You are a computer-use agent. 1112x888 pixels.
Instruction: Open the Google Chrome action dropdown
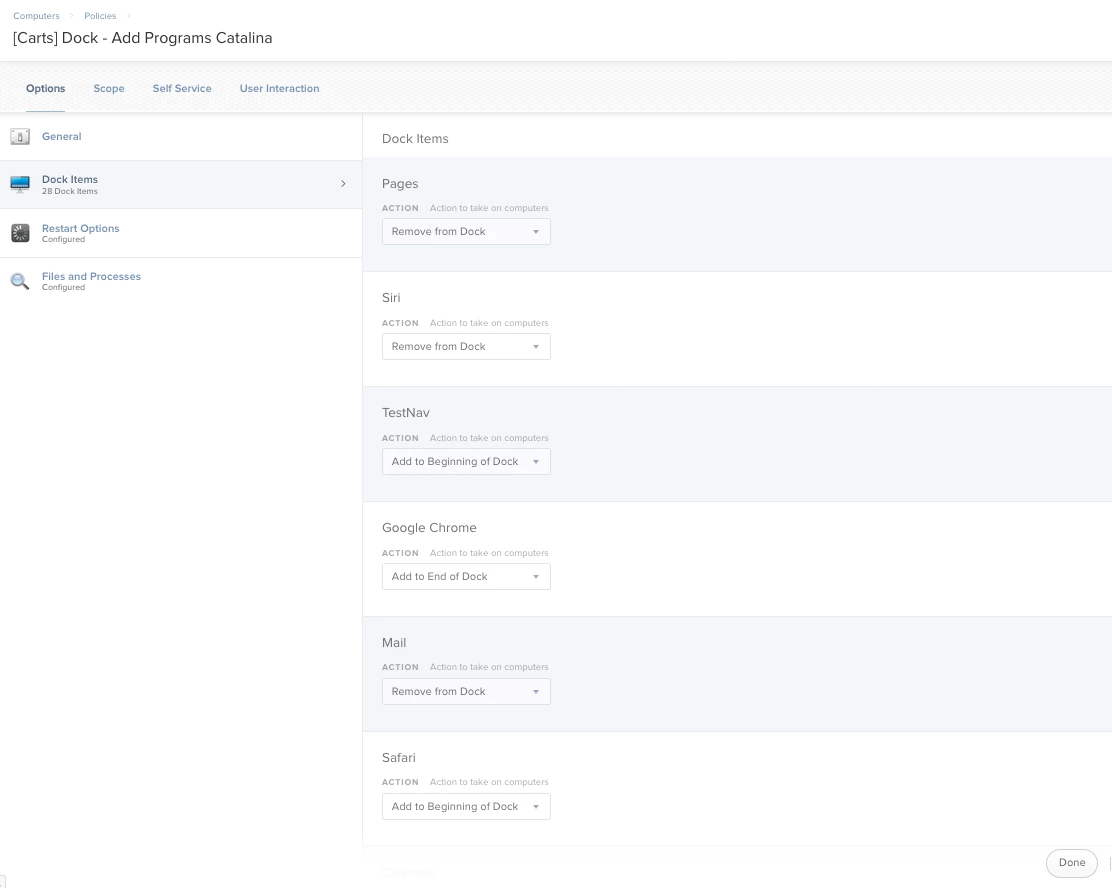pyautogui.click(x=466, y=577)
